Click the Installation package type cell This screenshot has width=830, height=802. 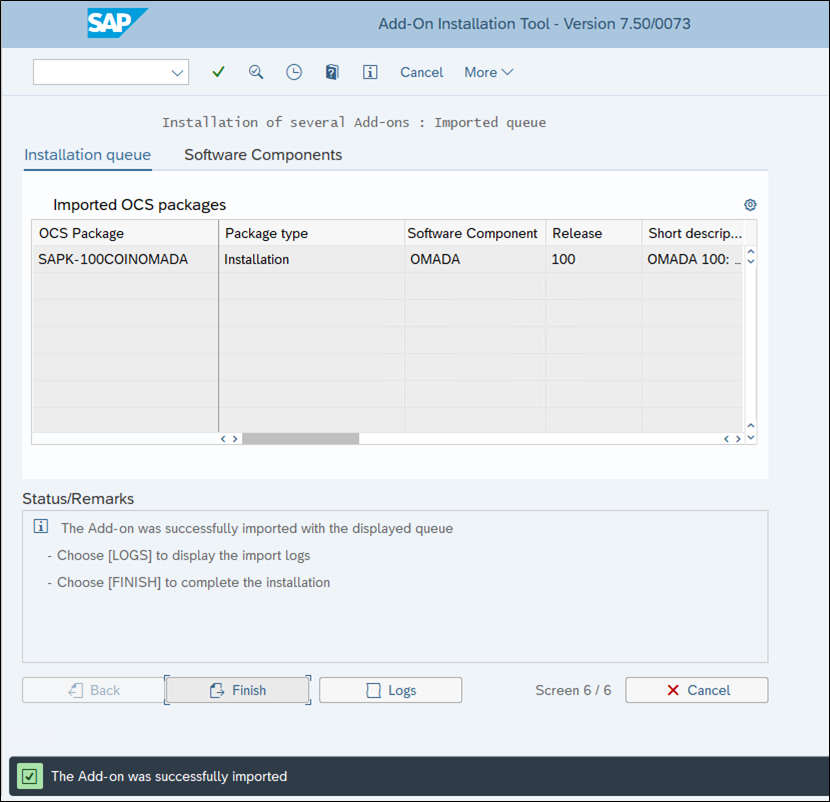(x=312, y=259)
